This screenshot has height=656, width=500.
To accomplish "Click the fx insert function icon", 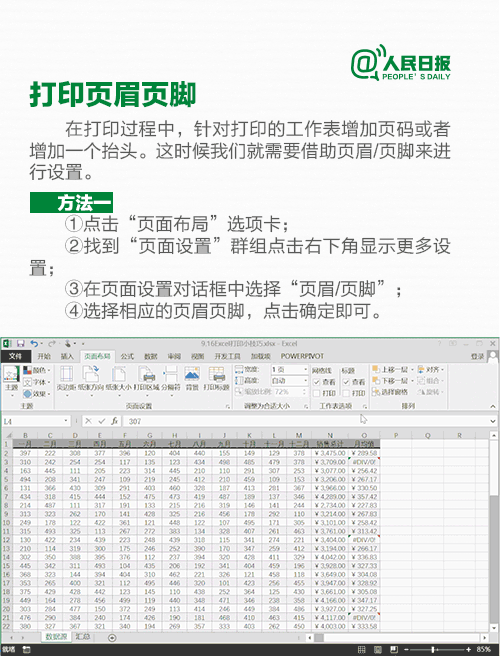I will [x=115, y=421].
